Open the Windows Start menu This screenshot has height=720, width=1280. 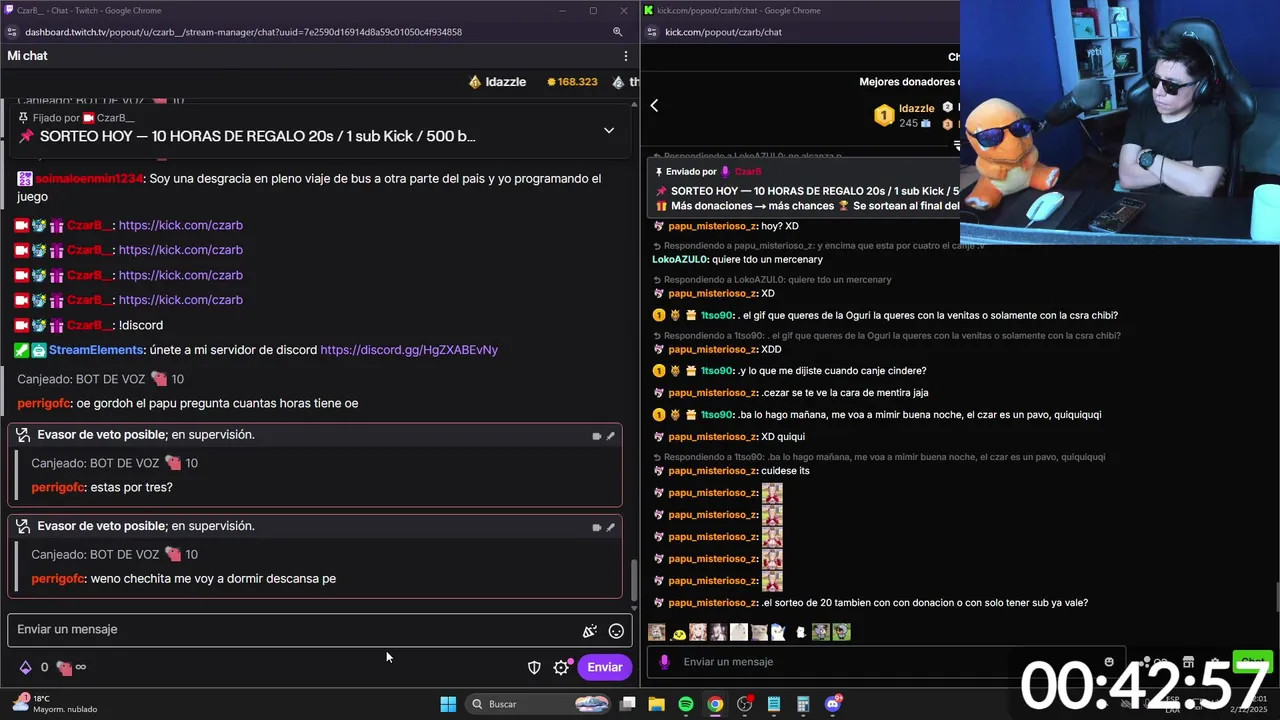(448, 704)
